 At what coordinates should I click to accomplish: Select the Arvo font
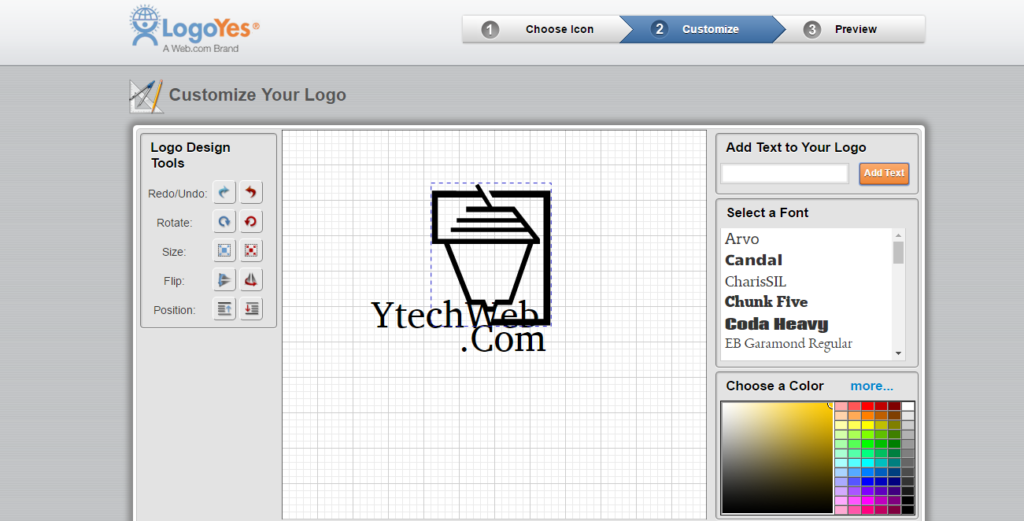click(742, 239)
